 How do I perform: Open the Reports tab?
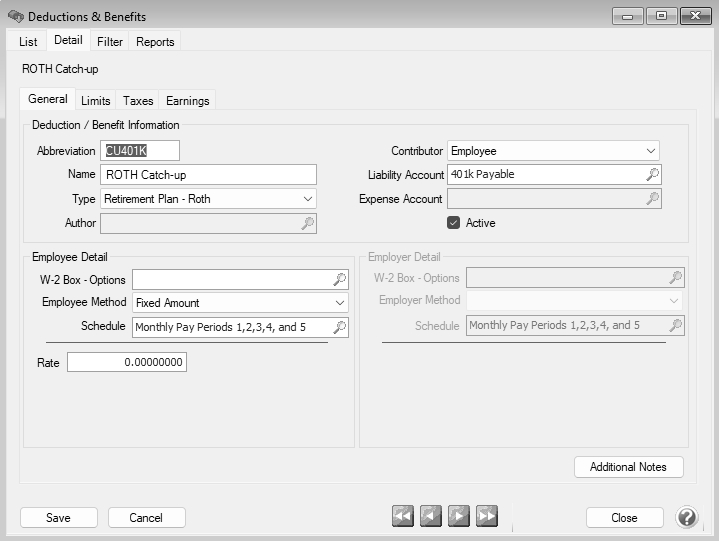coord(155,42)
